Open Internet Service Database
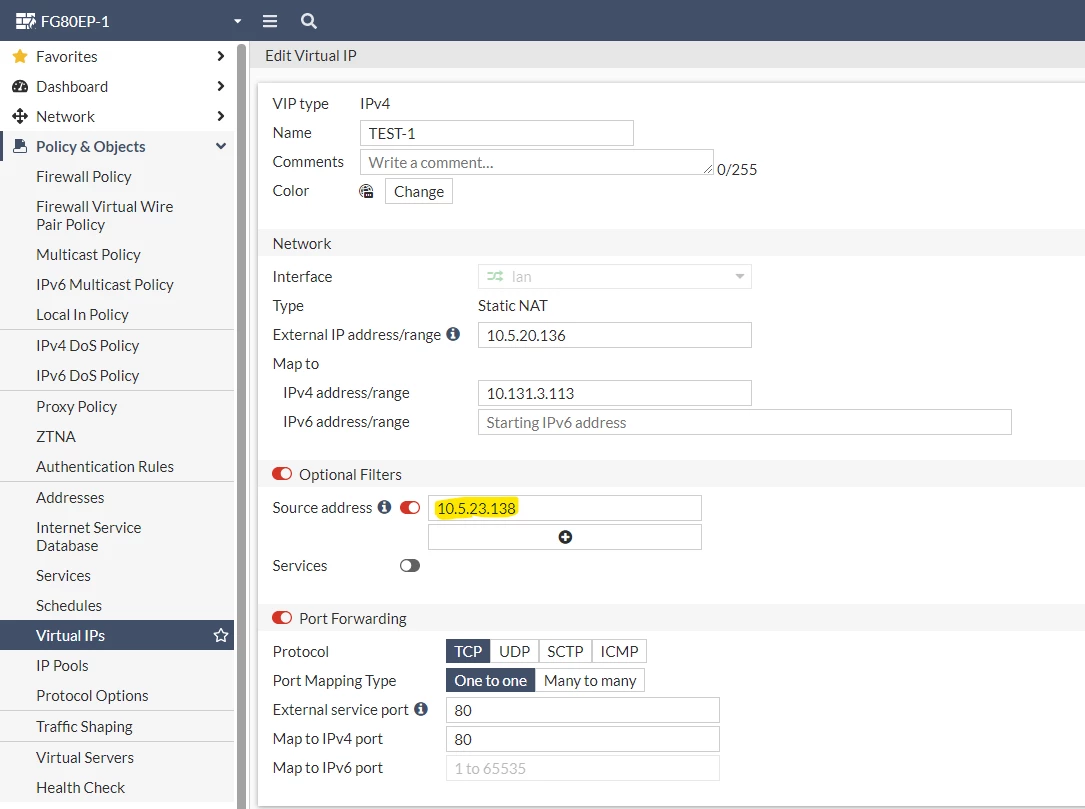The width and height of the screenshot is (1085, 809). pyautogui.click(x=89, y=536)
